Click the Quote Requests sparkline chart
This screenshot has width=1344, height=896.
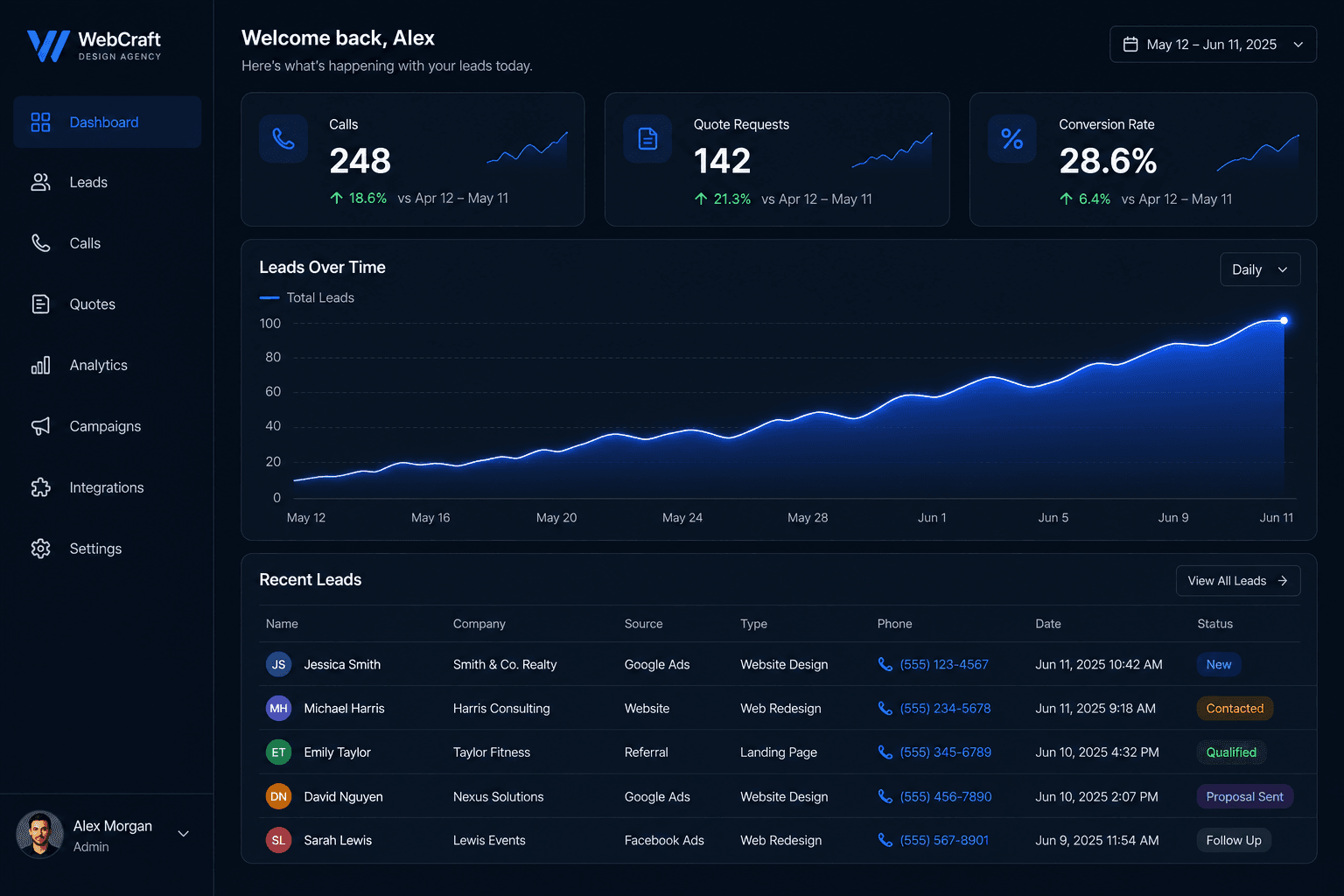pos(892,149)
